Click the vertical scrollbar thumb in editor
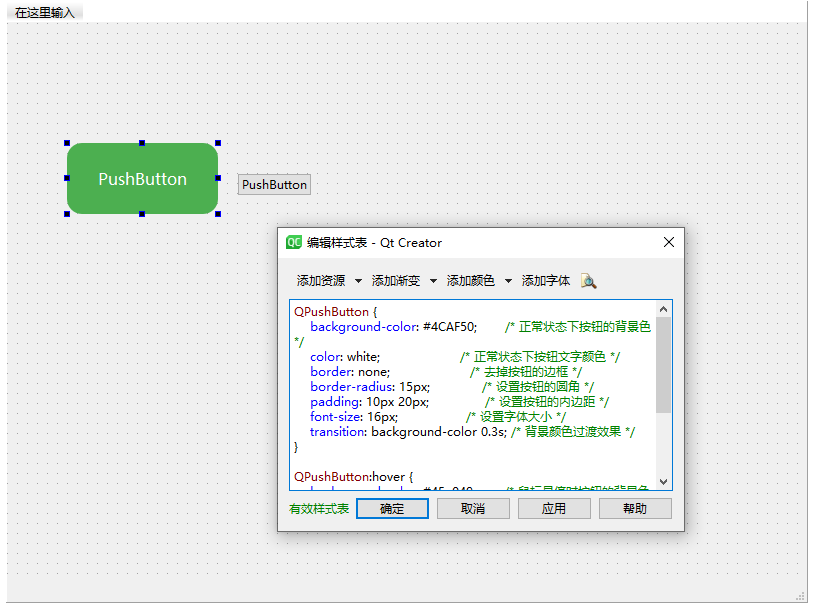This screenshot has width=816, height=609. (x=663, y=365)
